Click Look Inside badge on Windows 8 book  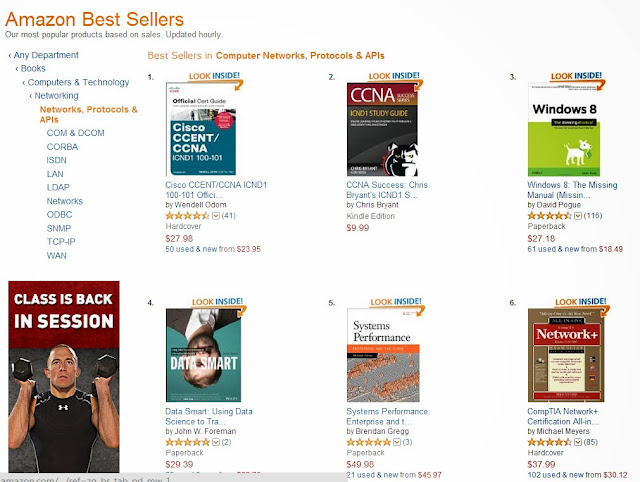(x=577, y=78)
